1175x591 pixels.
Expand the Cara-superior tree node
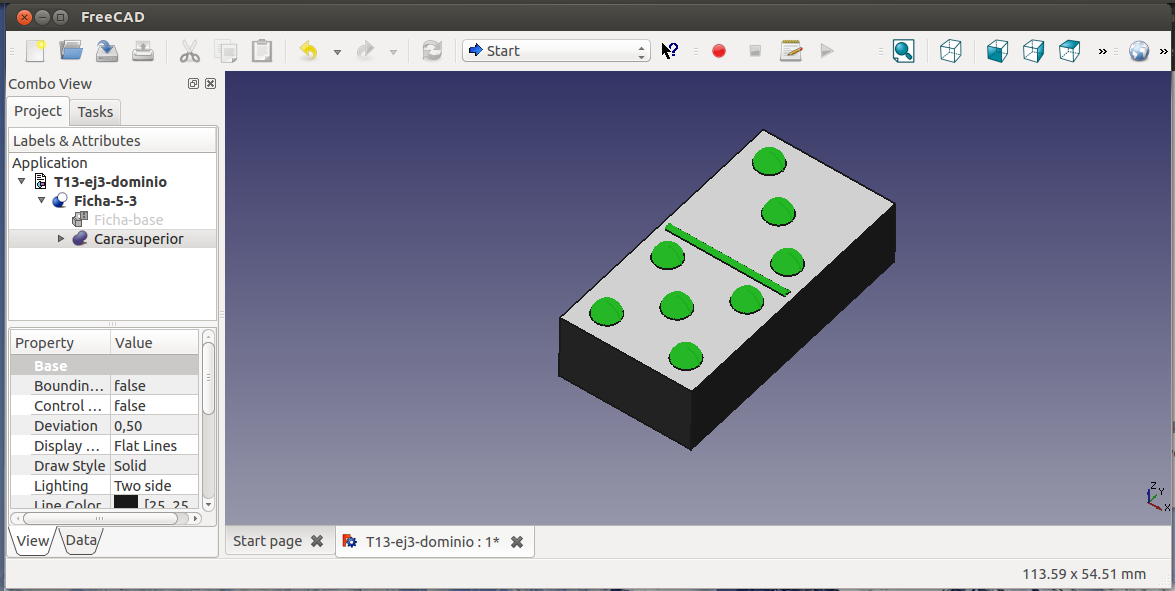pyautogui.click(x=61, y=239)
